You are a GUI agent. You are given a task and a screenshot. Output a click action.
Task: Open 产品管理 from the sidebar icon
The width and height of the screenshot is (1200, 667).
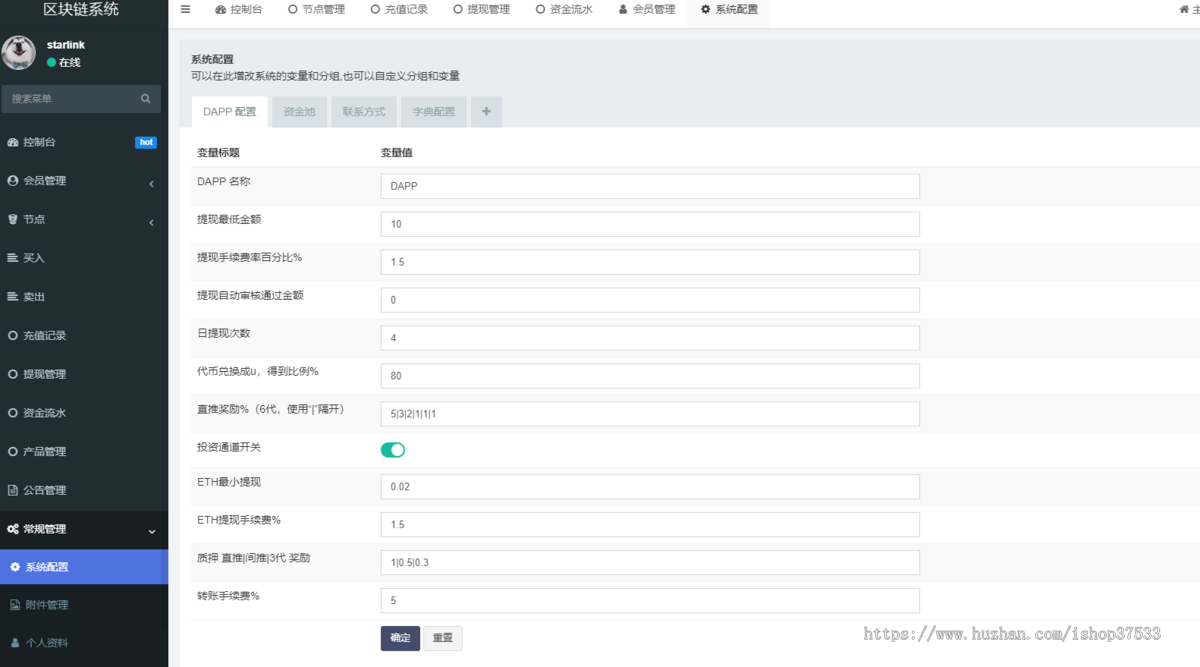11,451
